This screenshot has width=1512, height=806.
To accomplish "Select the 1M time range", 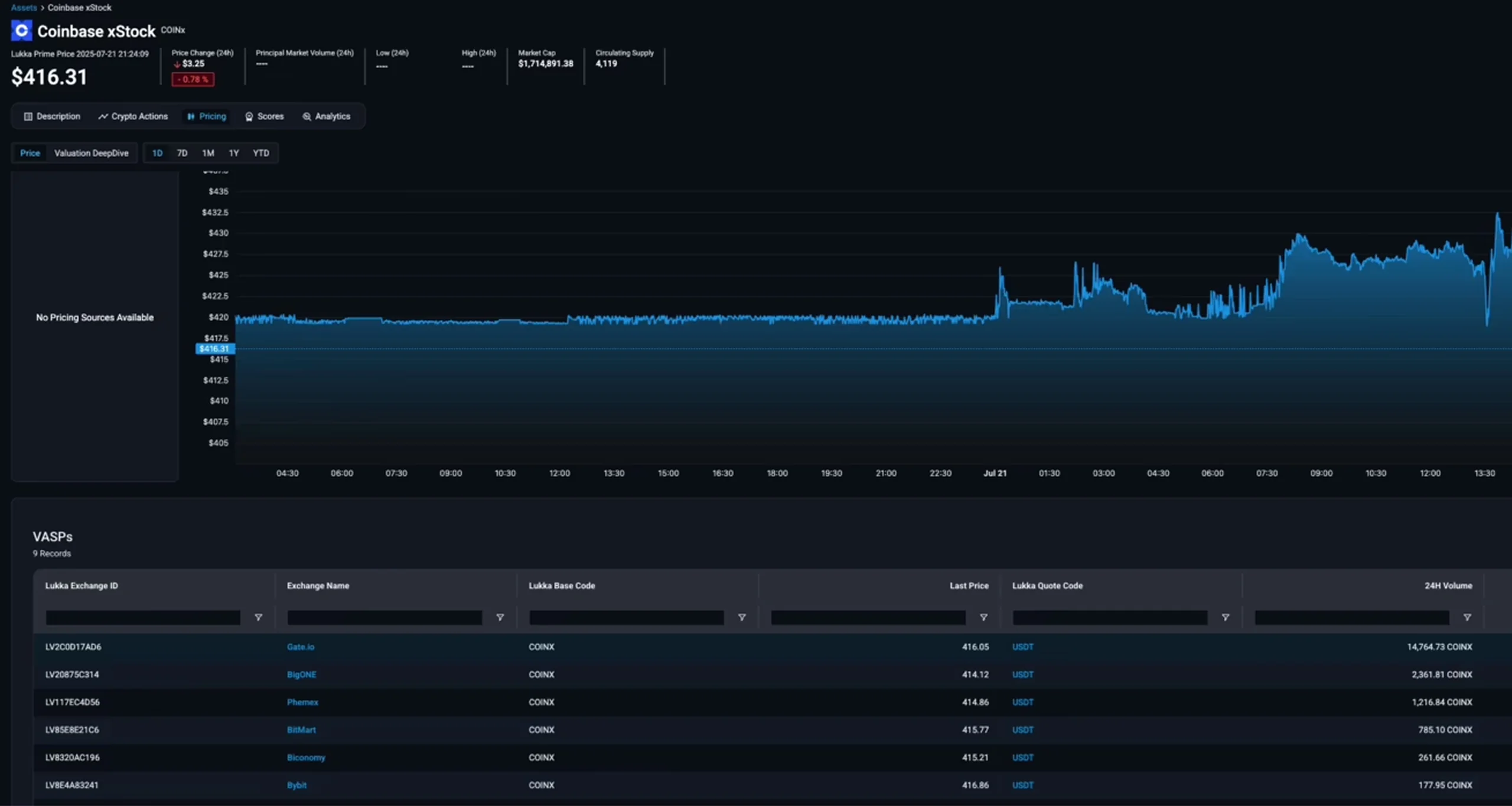I will (x=208, y=153).
